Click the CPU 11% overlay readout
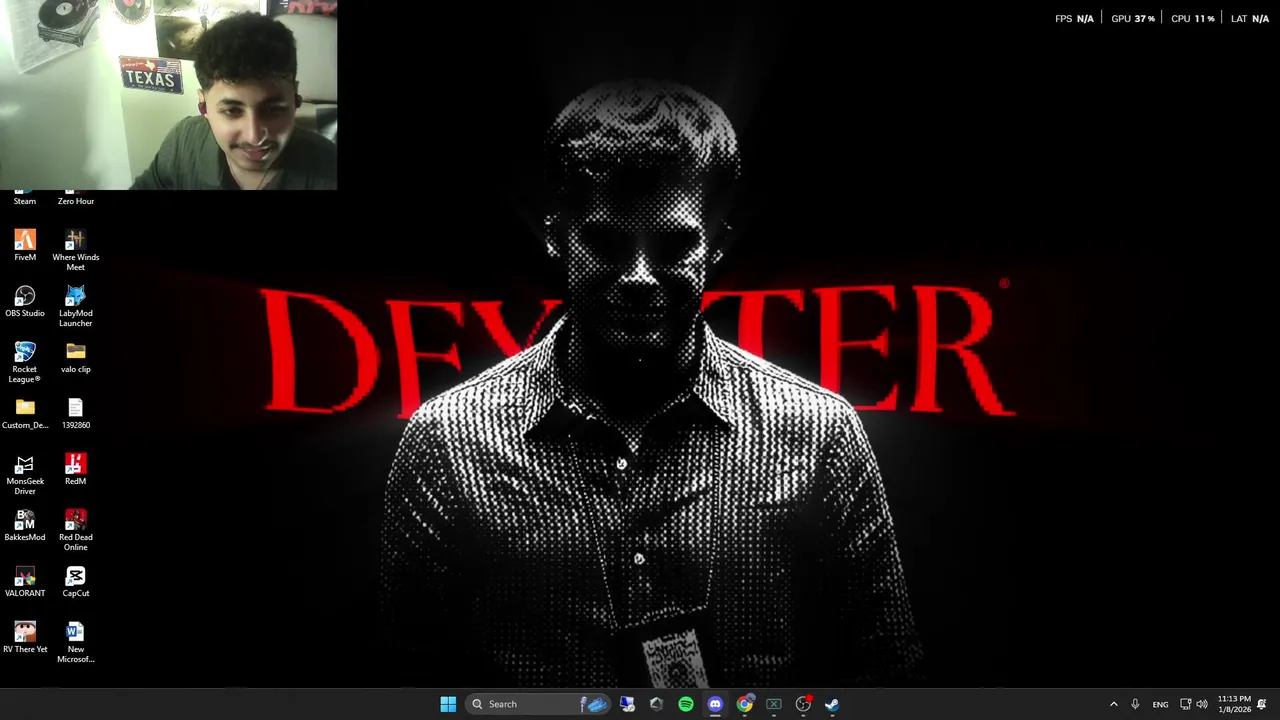 [x=1192, y=18]
